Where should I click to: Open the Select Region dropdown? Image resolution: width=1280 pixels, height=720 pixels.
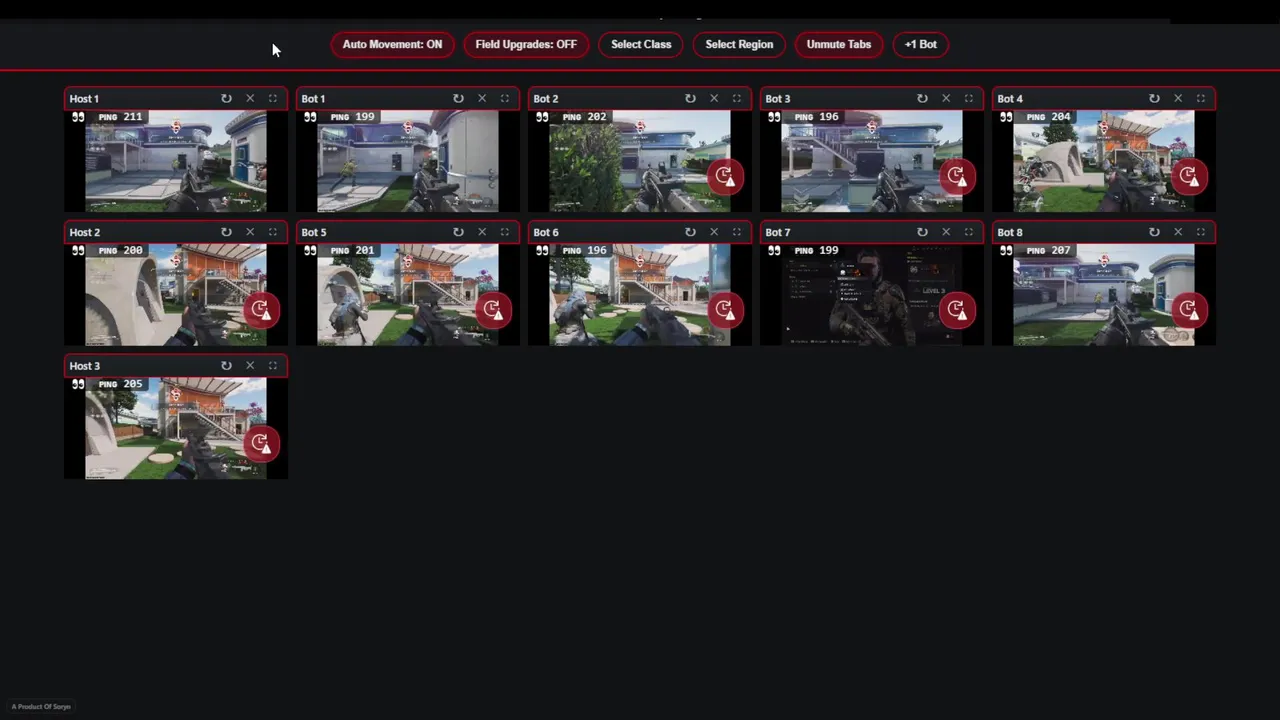click(739, 45)
